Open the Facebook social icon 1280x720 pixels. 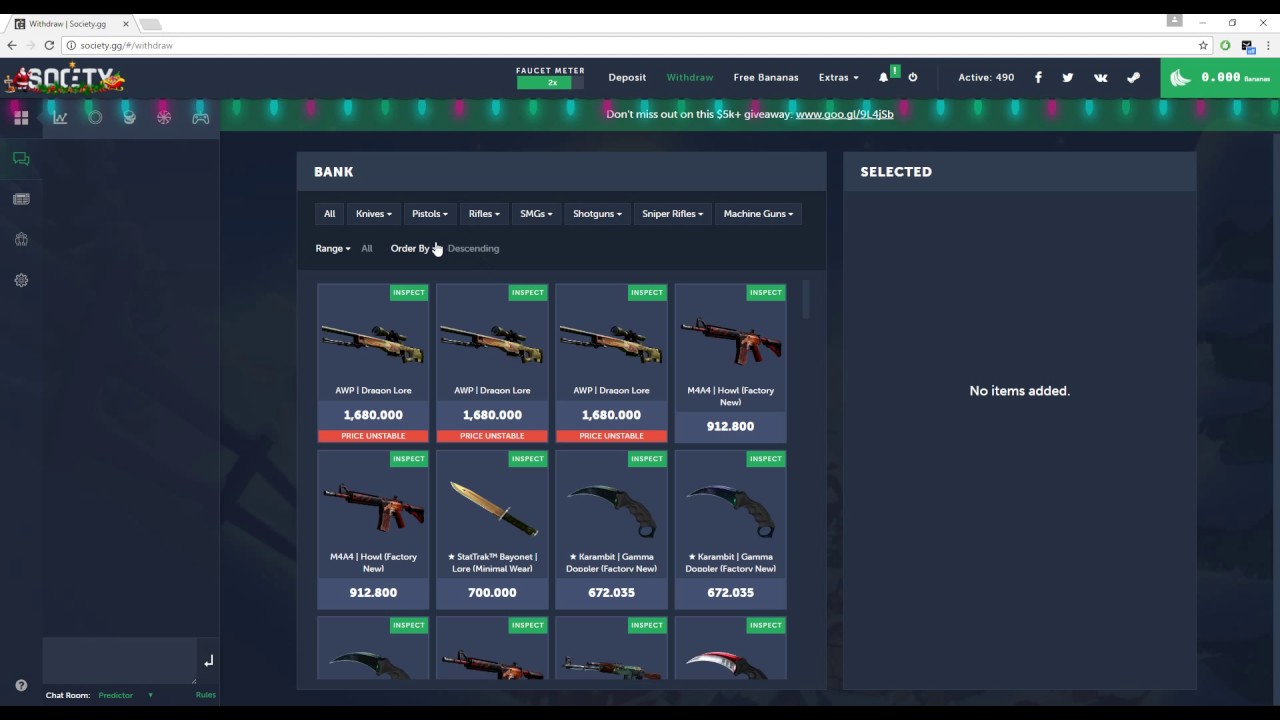[x=1038, y=77]
